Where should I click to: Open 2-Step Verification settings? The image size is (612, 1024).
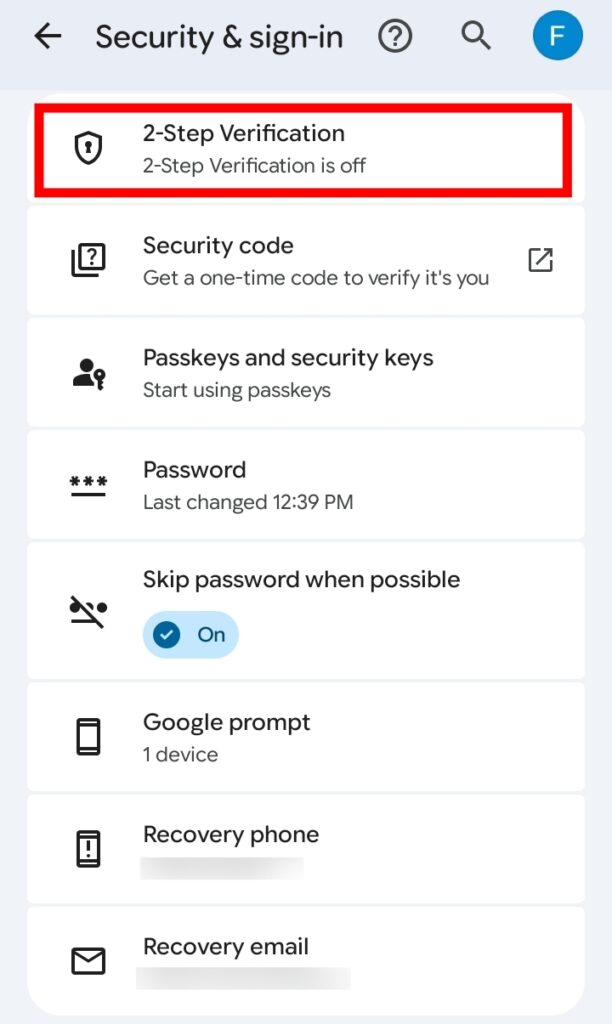click(x=300, y=149)
